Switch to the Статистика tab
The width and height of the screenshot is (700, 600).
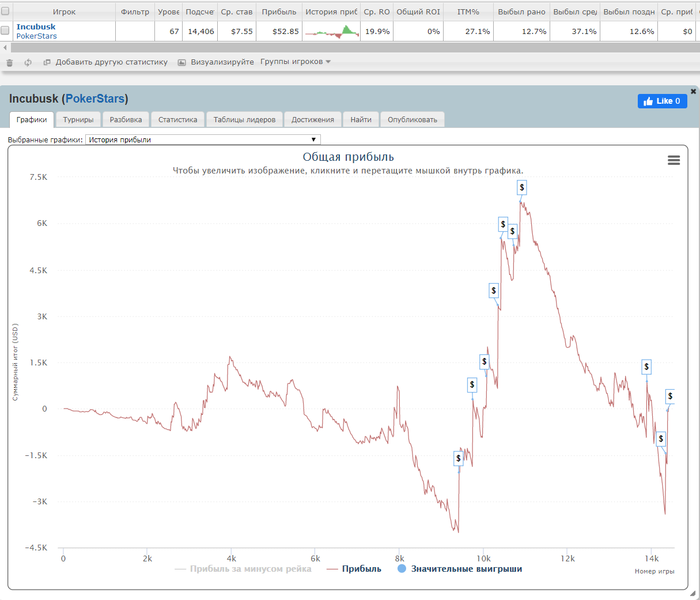(x=177, y=120)
